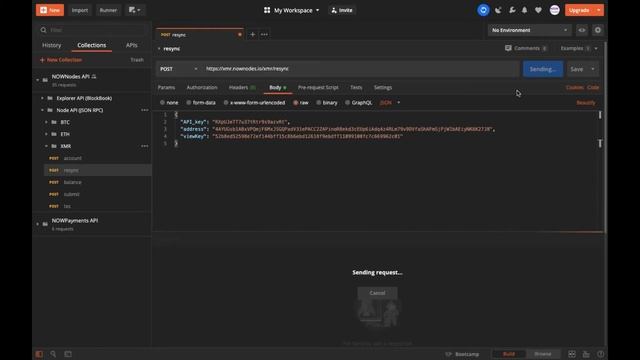Open tab options ellipsis menu
Screen dimensions: 640x360
coord(264,35)
